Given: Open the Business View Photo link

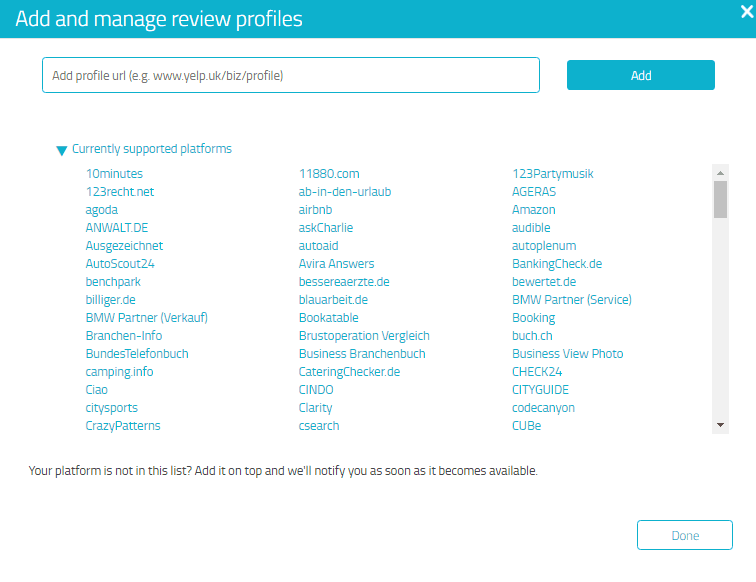Looking at the screenshot, I should coord(567,354).
